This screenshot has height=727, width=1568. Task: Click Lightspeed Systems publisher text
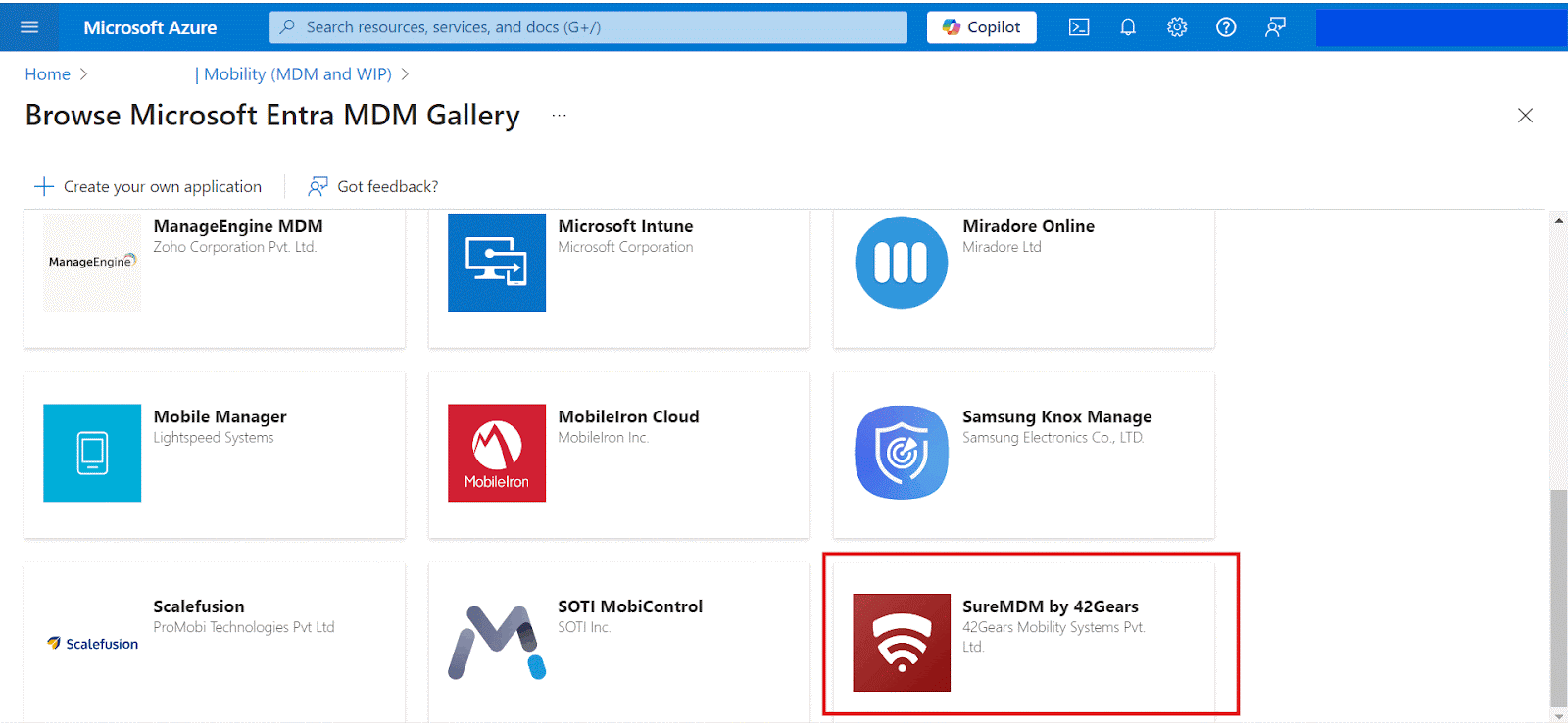click(214, 438)
